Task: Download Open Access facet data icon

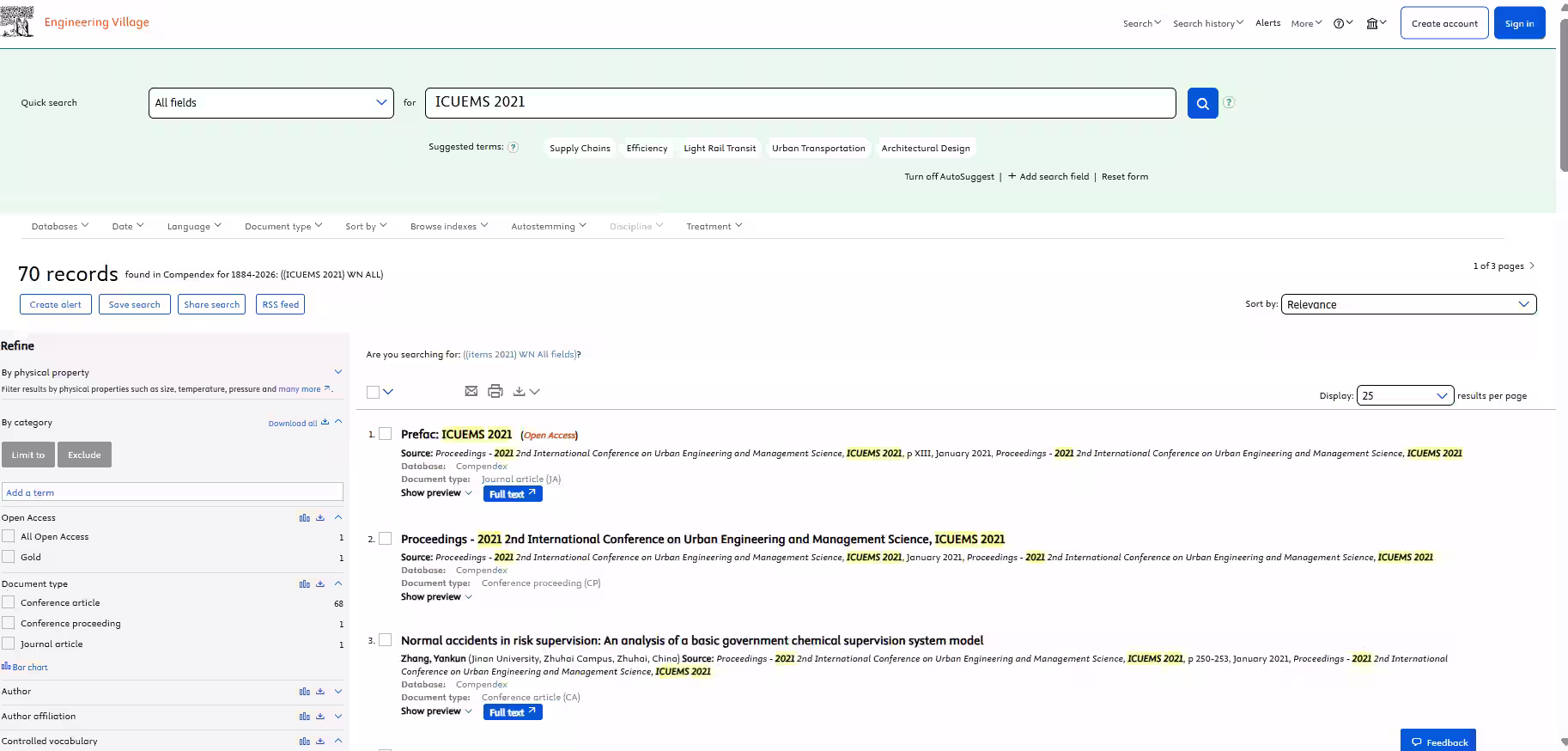Action: pyautogui.click(x=320, y=517)
